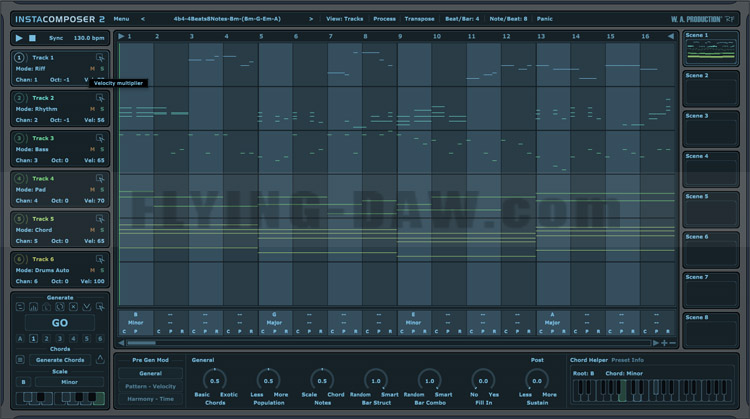Open Track 6 Mode: Drums Auto selector
Viewport: 750px width, 419px height.
tap(43, 270)
